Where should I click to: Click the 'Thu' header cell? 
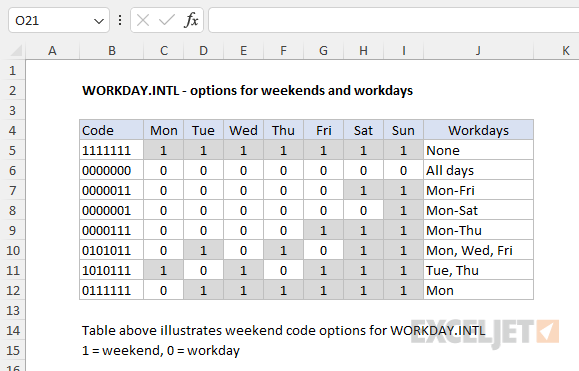pyautogui.click(x=283, y=130)
